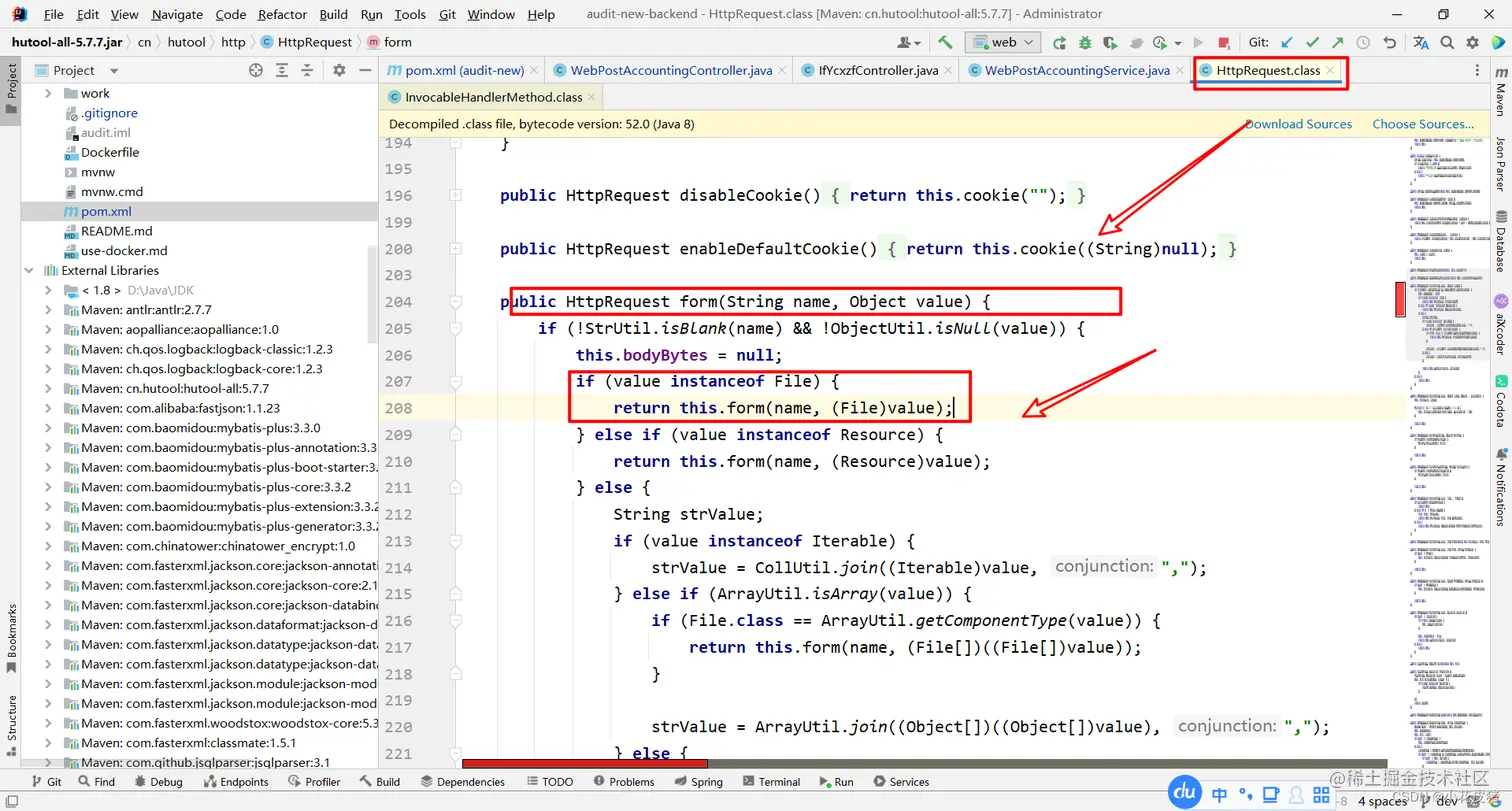Click the '4 spaces' indent status widget
The height and width of the screenshot is (811, 1512).
point(1382,801)
